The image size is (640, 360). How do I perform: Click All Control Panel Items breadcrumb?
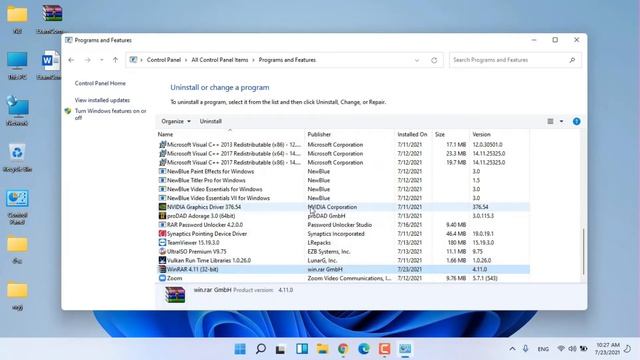(220, 60)
